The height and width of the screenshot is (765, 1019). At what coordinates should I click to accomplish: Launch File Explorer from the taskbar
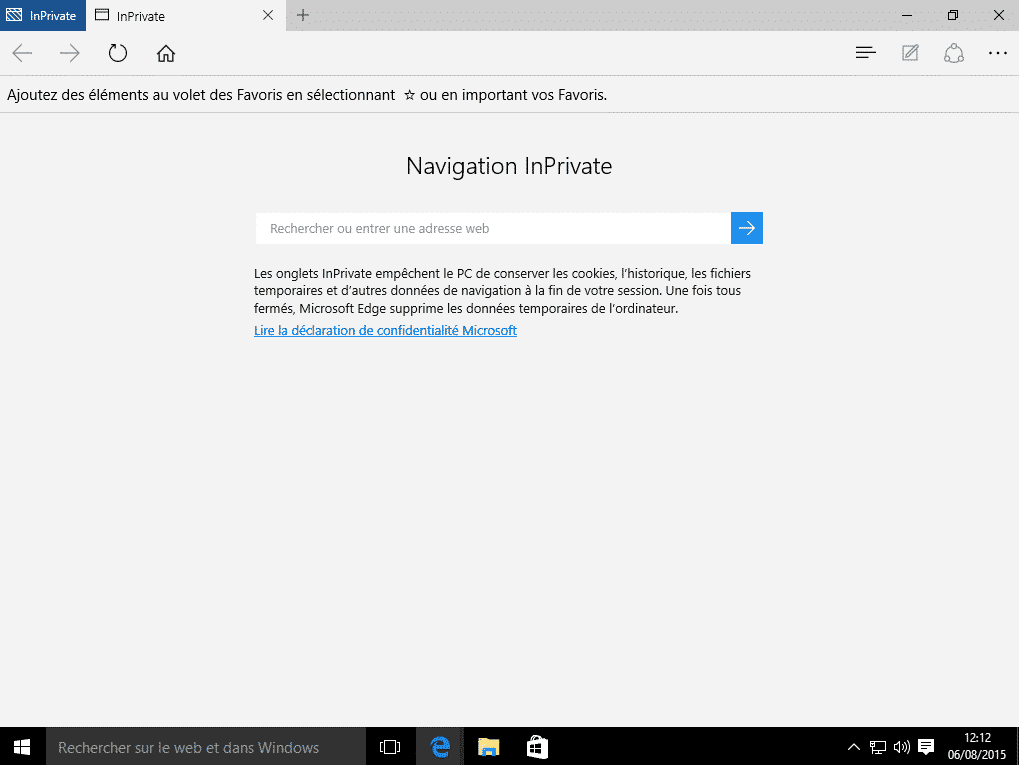(488, 746)
